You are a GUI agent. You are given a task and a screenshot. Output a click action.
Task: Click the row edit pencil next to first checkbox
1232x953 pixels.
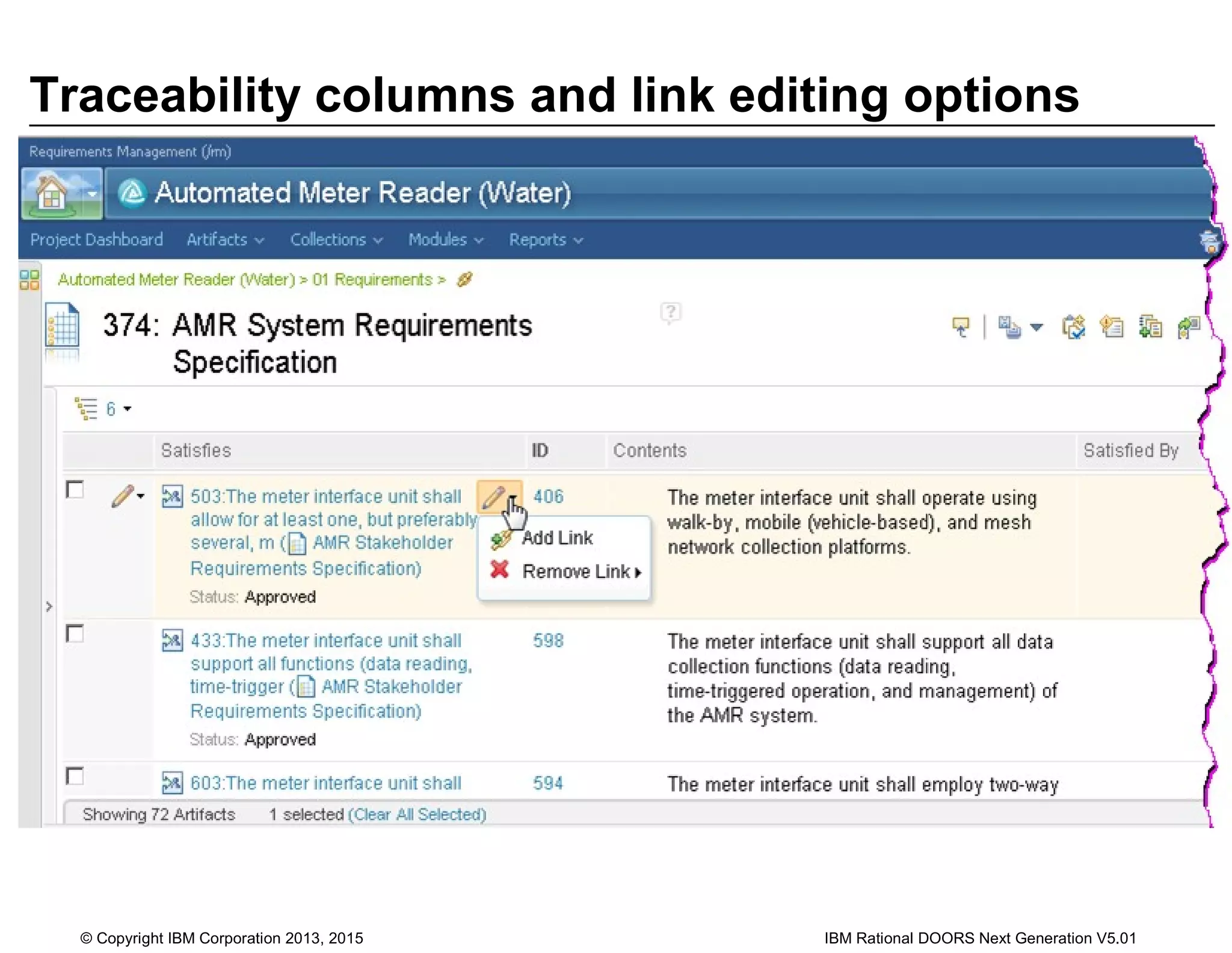tap(122, 496)
